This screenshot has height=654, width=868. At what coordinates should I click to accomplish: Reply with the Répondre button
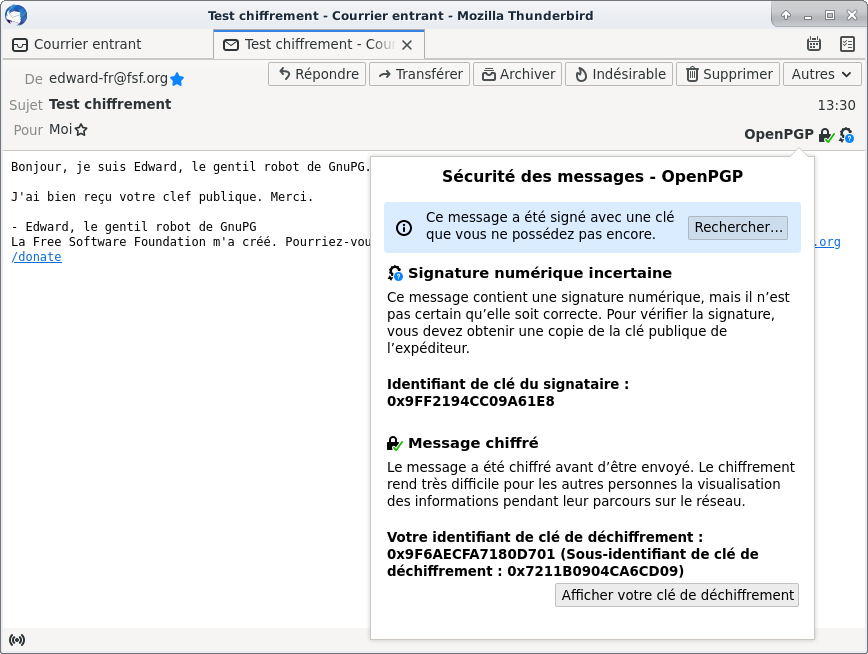(317, 74)
